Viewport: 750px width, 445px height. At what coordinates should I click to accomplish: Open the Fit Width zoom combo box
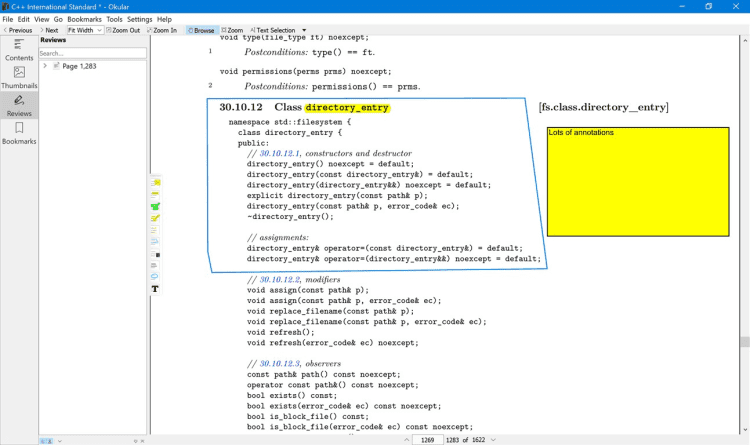click(x=85, y=30)
